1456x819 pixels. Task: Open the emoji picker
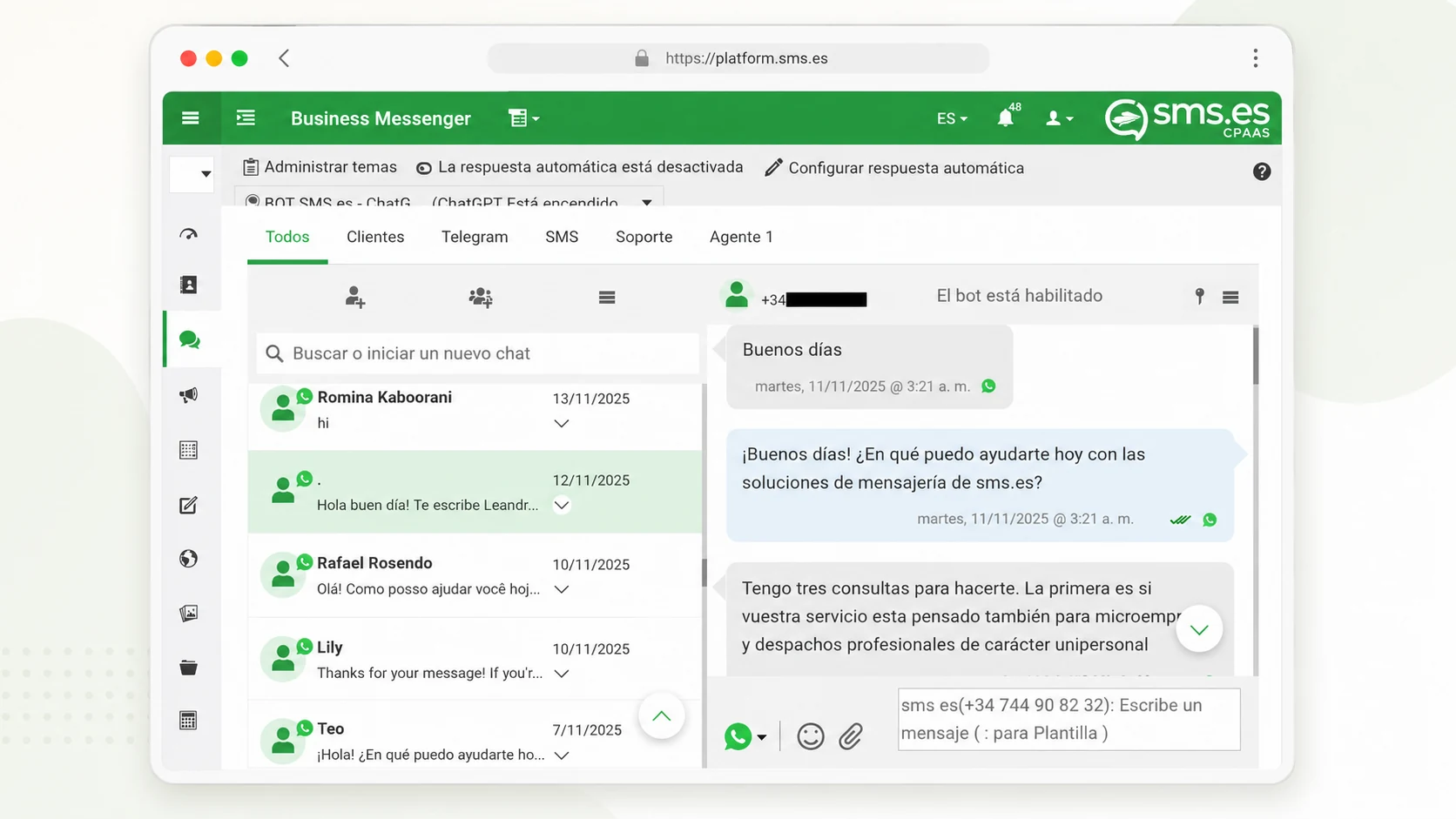pyautogui.click(x=811, y=736)
